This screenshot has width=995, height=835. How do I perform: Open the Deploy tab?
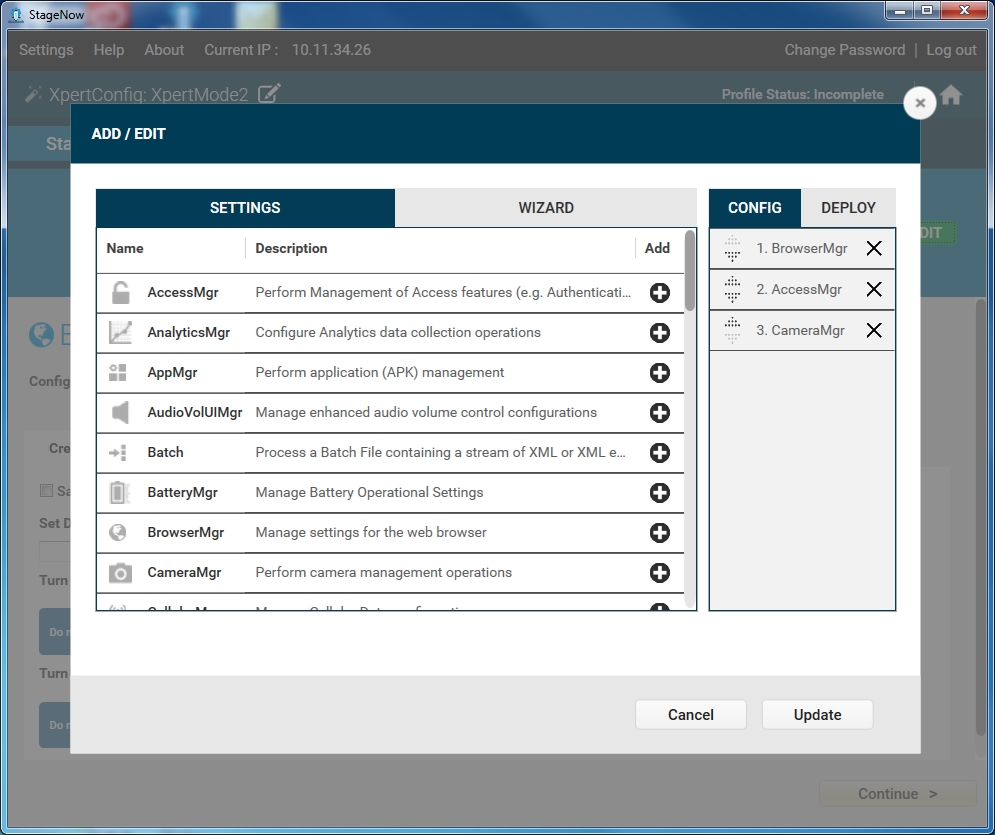point(848,208)
